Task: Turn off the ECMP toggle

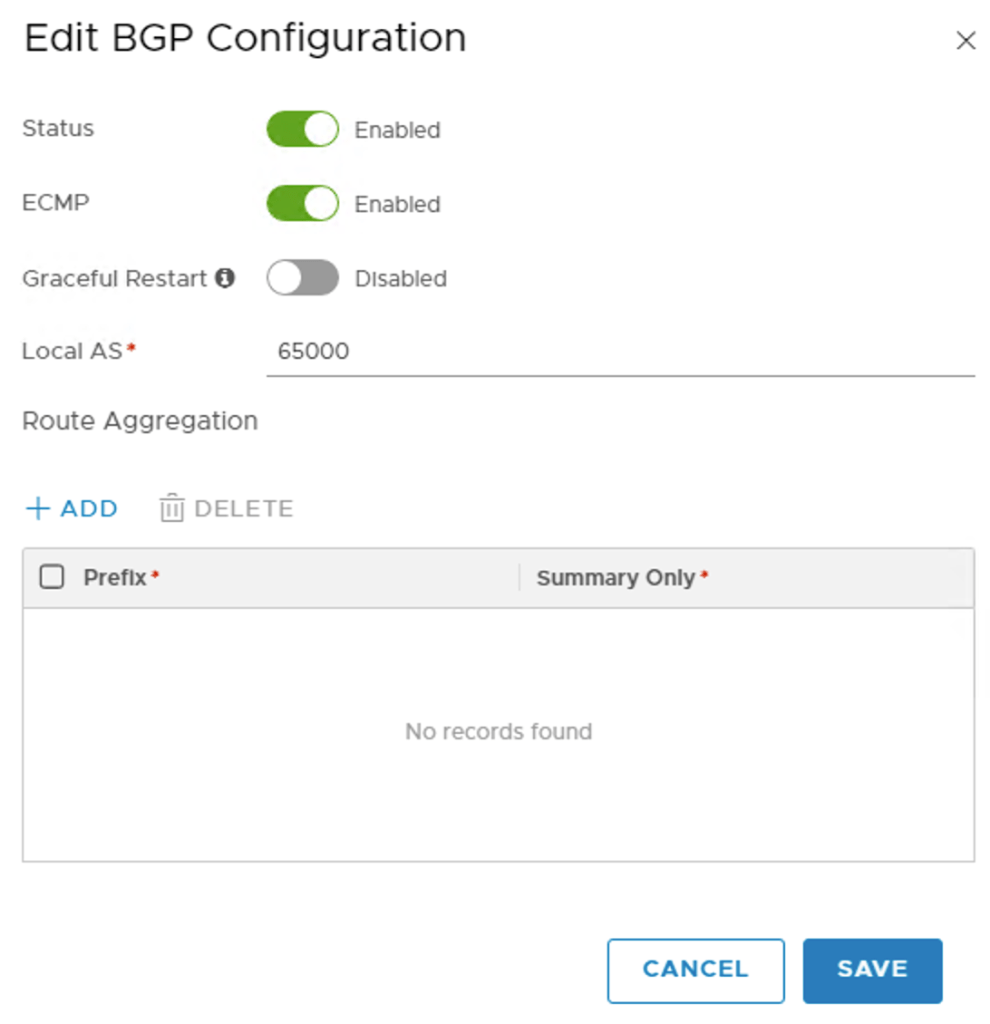Action: point(302,204)
